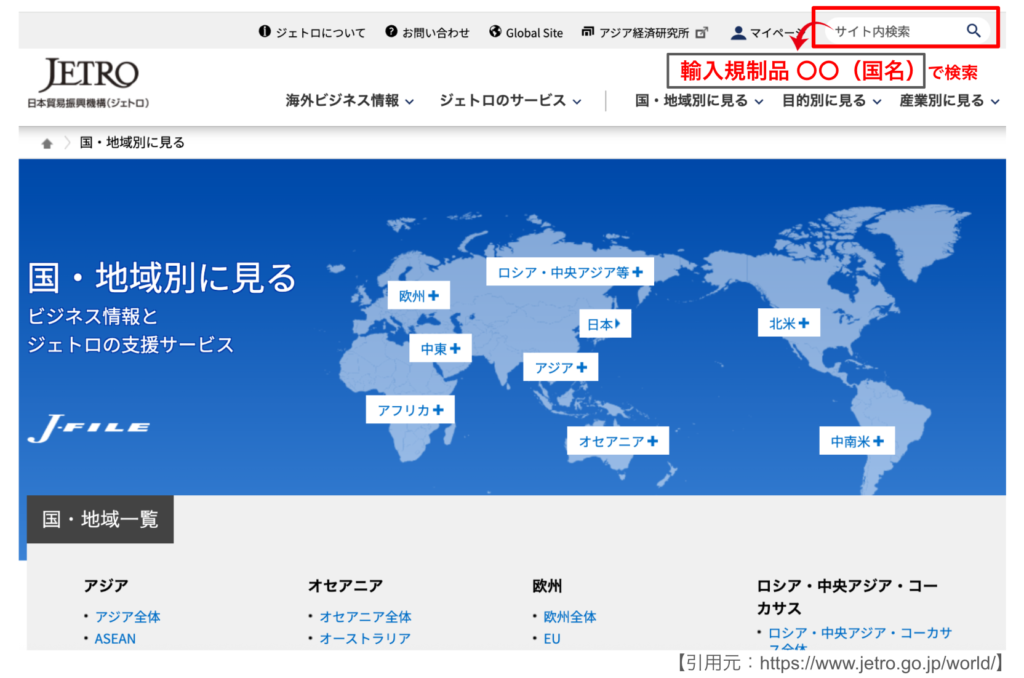Click the ジェトロについて info icon
This screenshot has height=678, width=1024.
coord(264,31)
